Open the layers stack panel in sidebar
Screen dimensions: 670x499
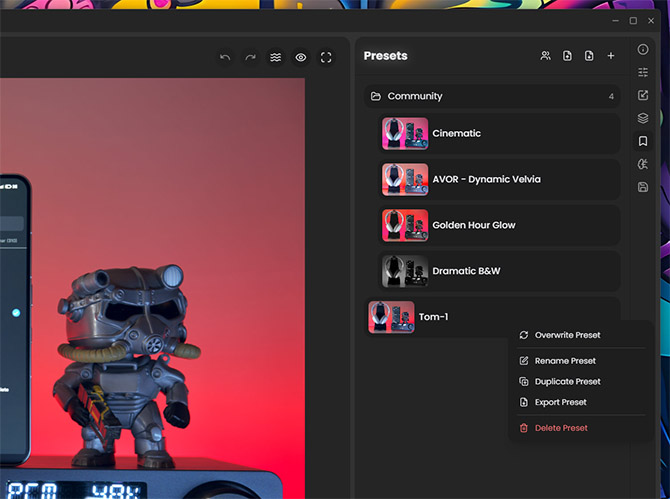pos(643,118)
